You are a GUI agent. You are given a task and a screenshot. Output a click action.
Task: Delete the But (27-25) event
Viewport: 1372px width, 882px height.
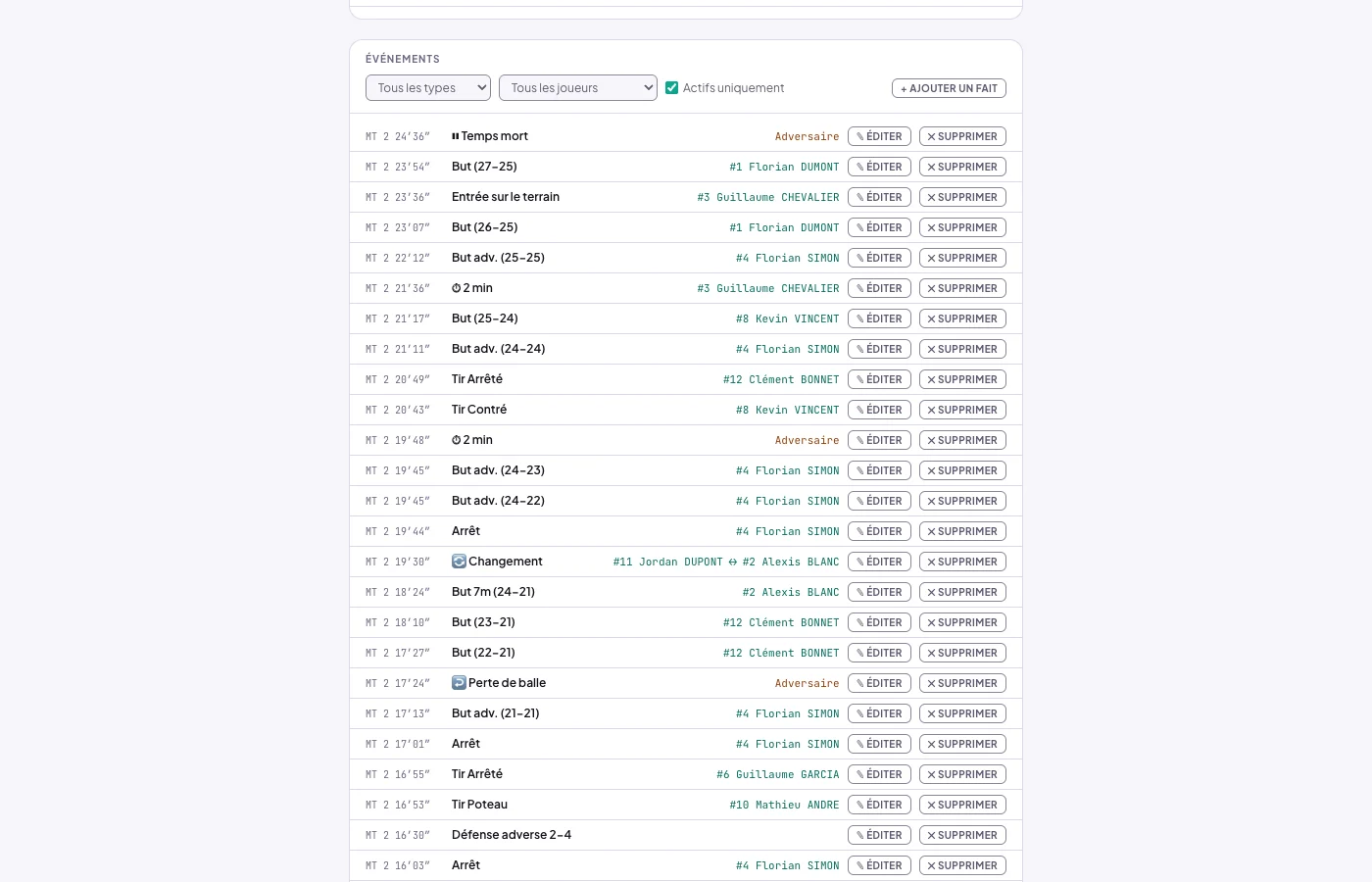962,167
